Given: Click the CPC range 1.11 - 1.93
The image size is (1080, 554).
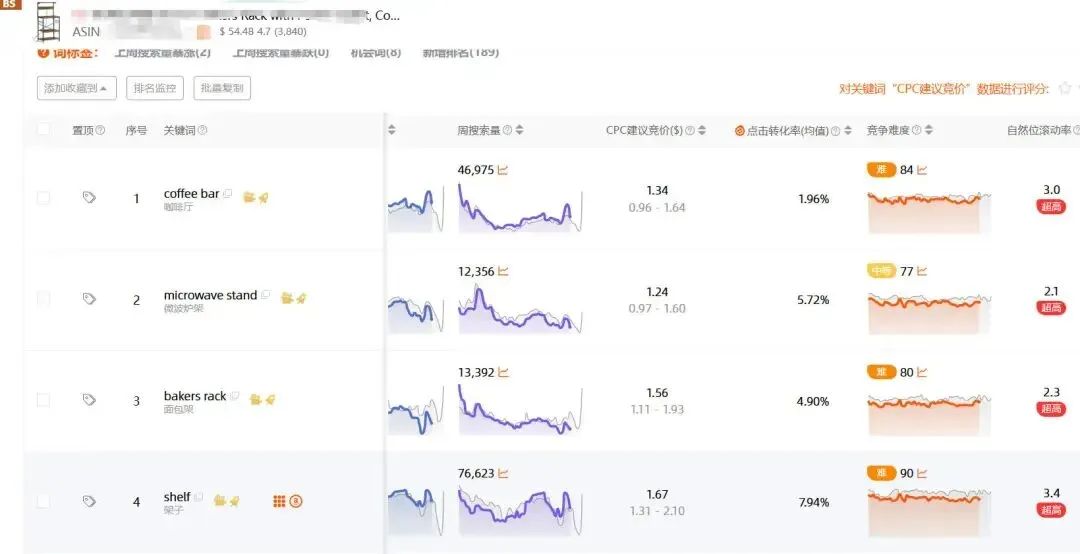Looking at the screenshot, I should click(657, 410).
